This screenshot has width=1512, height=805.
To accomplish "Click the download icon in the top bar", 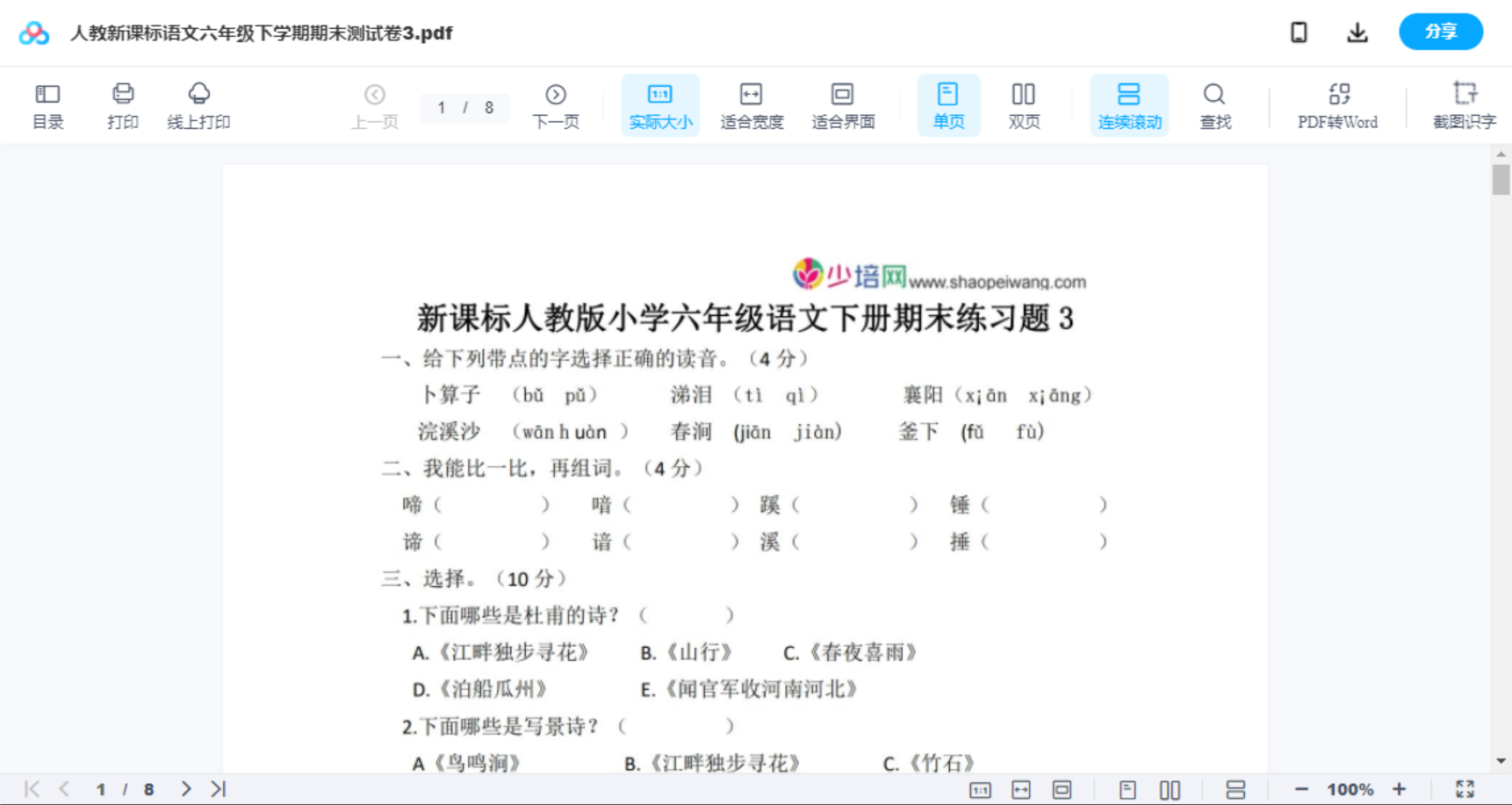I will [x=1357, y=32].
